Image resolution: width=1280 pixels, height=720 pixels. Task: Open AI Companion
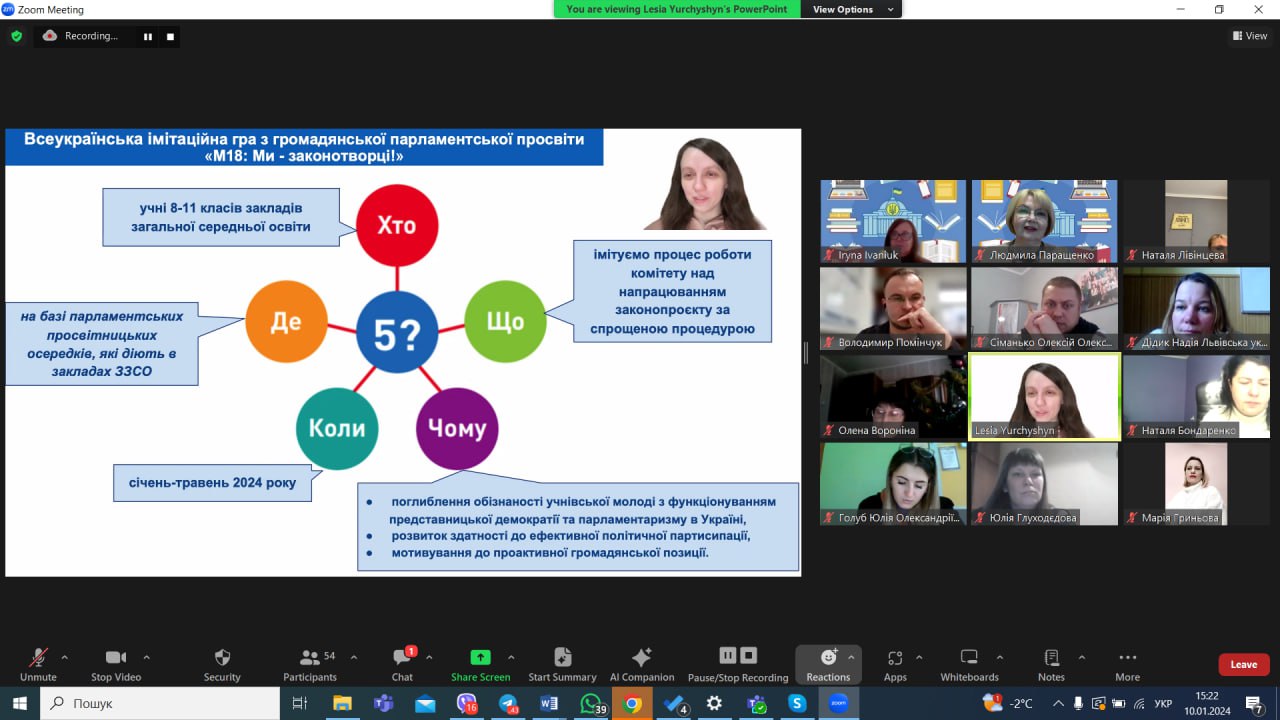click(642, 664)
